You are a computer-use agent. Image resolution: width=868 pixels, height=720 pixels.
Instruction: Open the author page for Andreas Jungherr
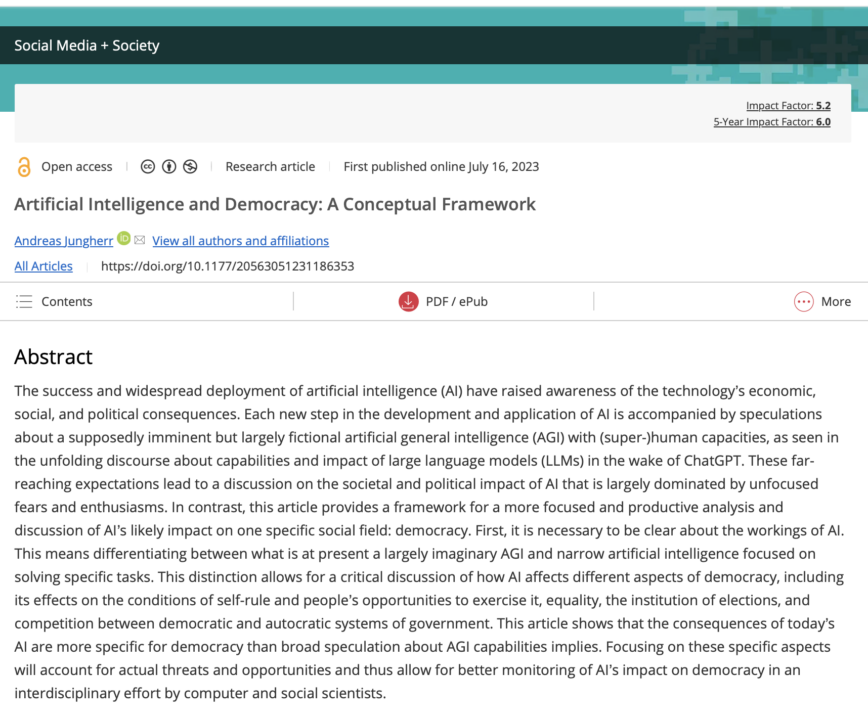pos(63,240)
